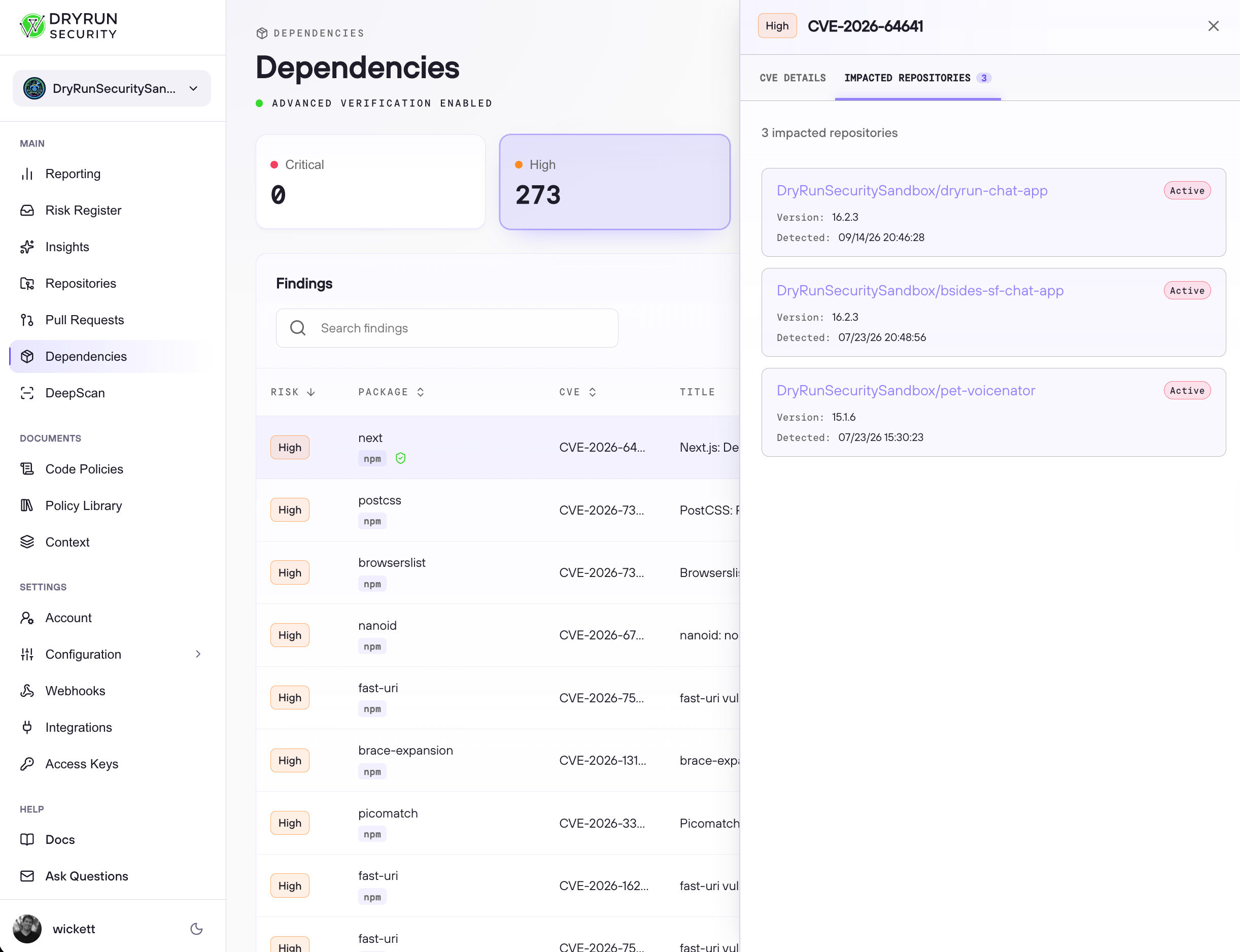Close the CVE-2026-64641 side panel
Viewport: 1240px width, 952px height.
(1214, 26)
